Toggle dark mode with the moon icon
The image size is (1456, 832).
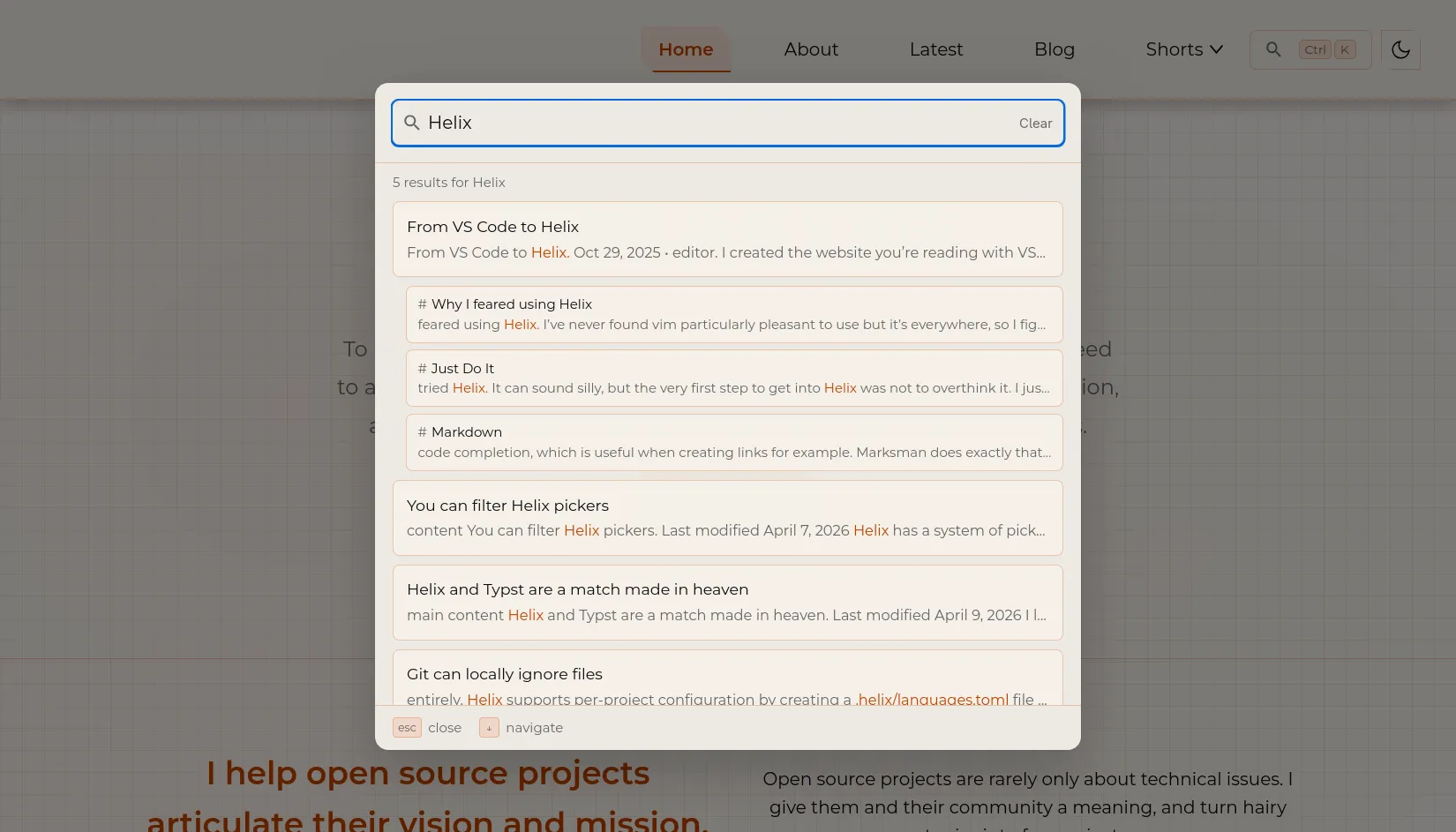[x=1400, y=49]
